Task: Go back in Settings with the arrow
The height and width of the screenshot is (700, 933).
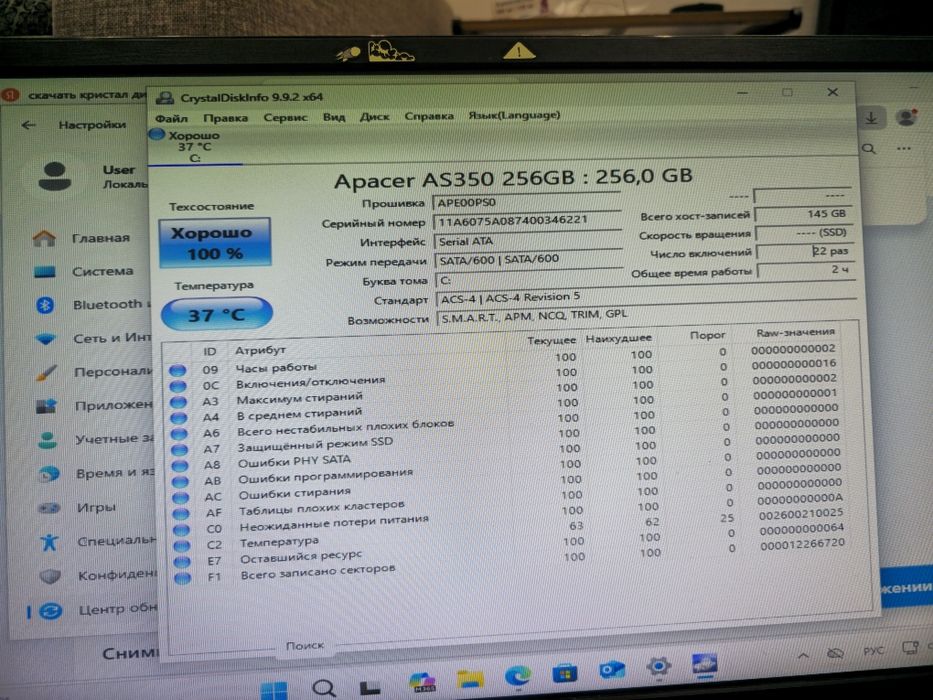Action: tap(29, 125)
